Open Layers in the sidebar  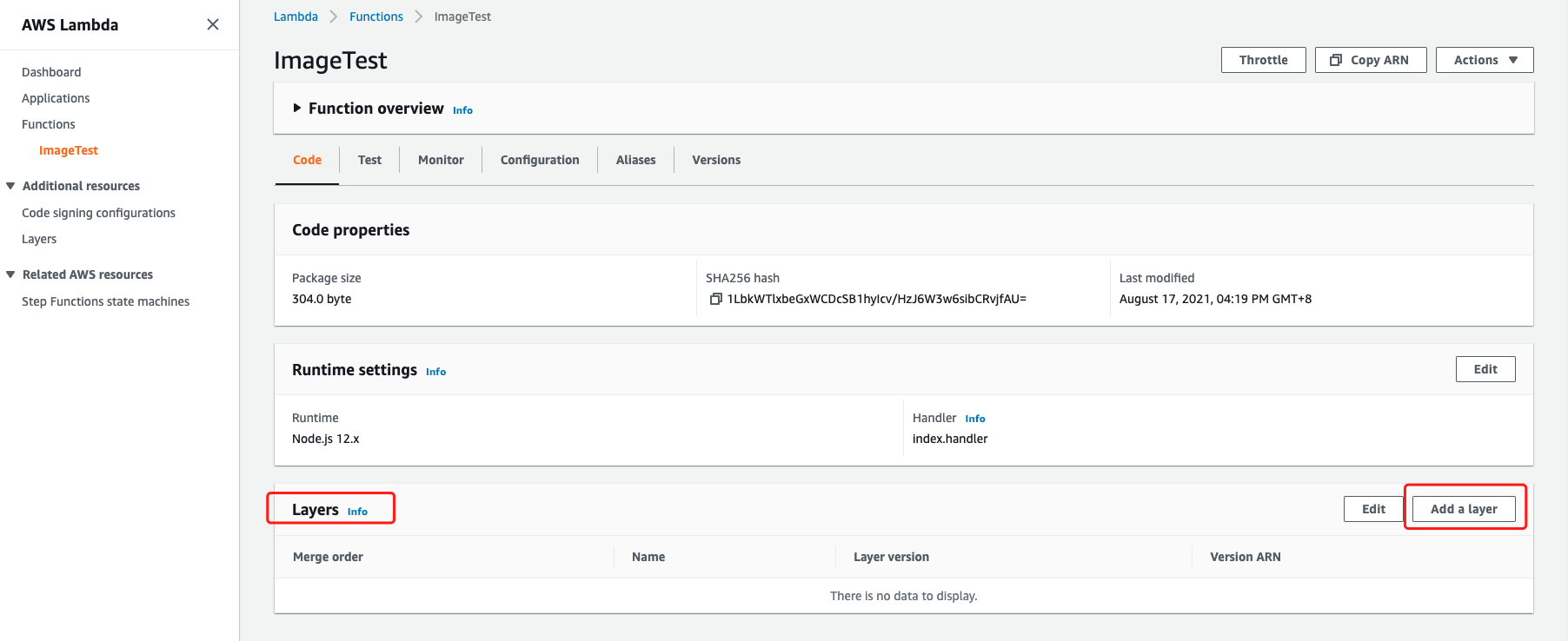pyautogui.click(x=39, y=239)
